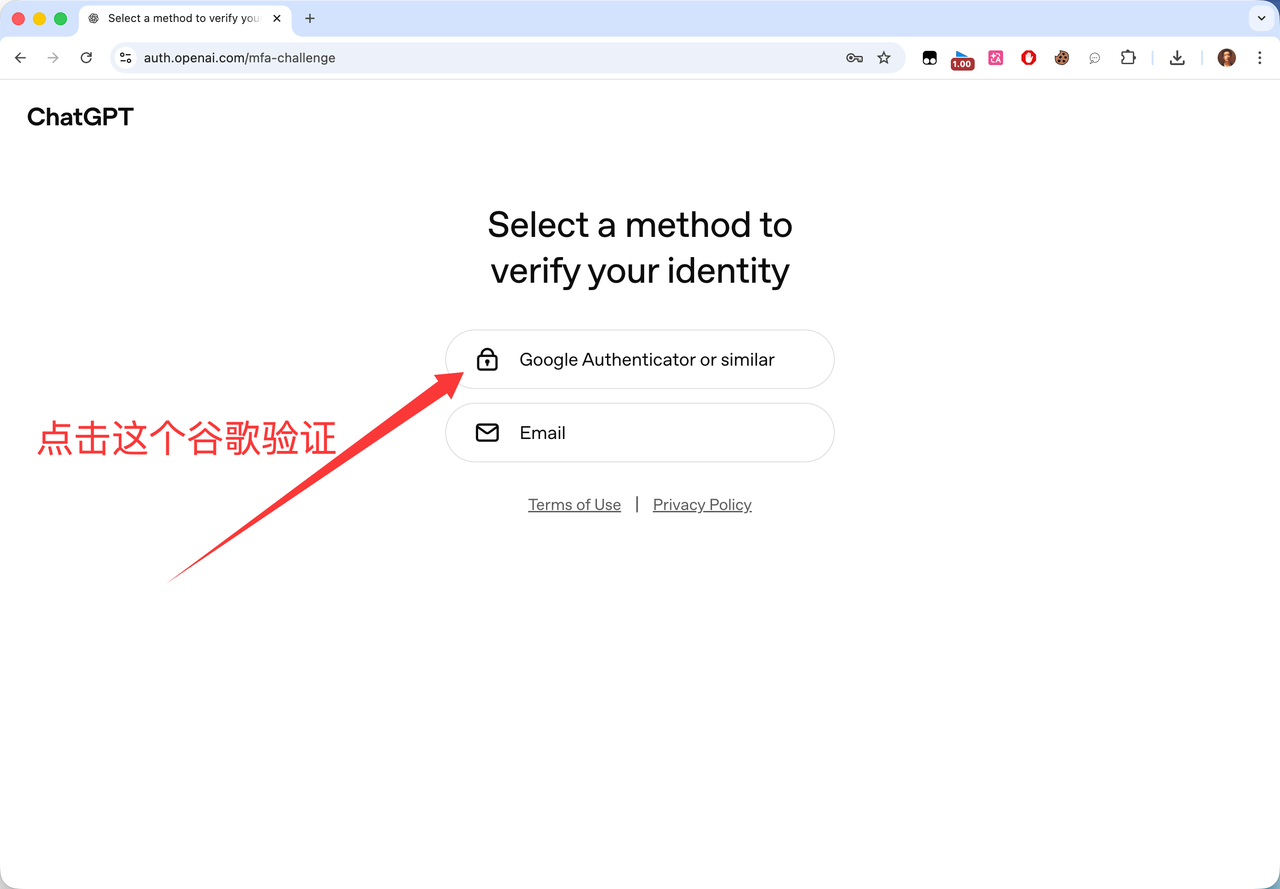Expand the tab search dropdown

coord(1260,18)
